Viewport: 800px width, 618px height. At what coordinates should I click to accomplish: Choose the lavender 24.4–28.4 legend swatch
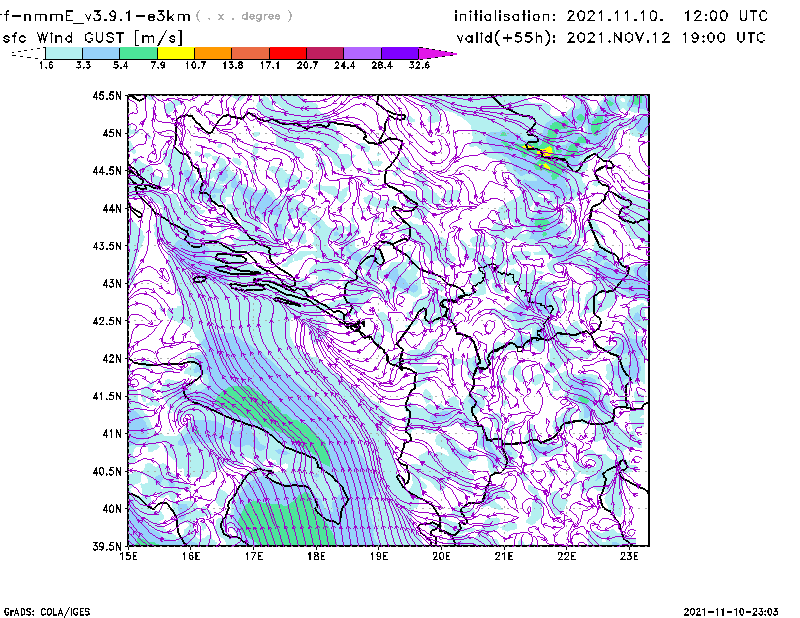click(x=362, y=53)
